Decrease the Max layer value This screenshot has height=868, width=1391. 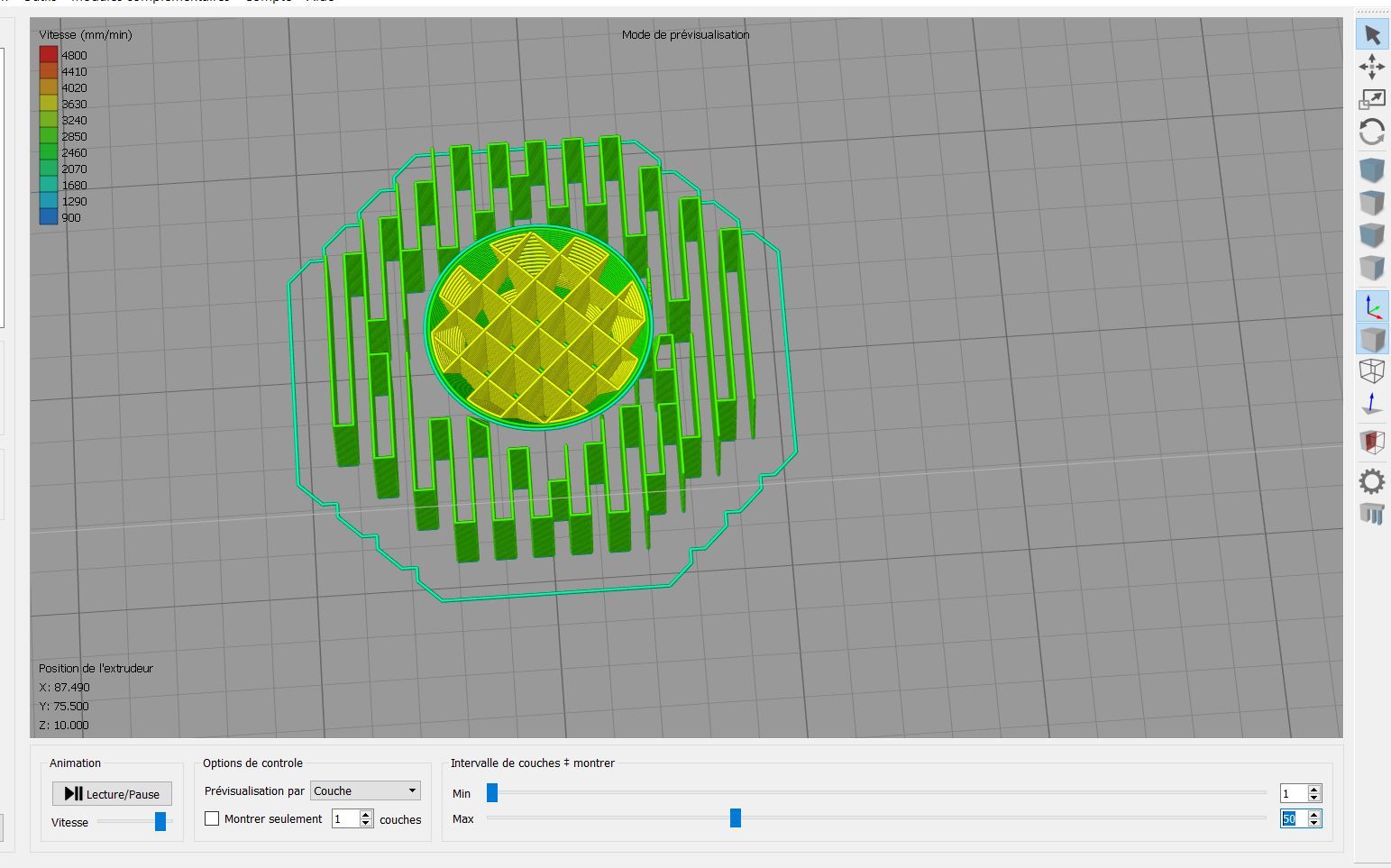click(x=1314, y=823)
